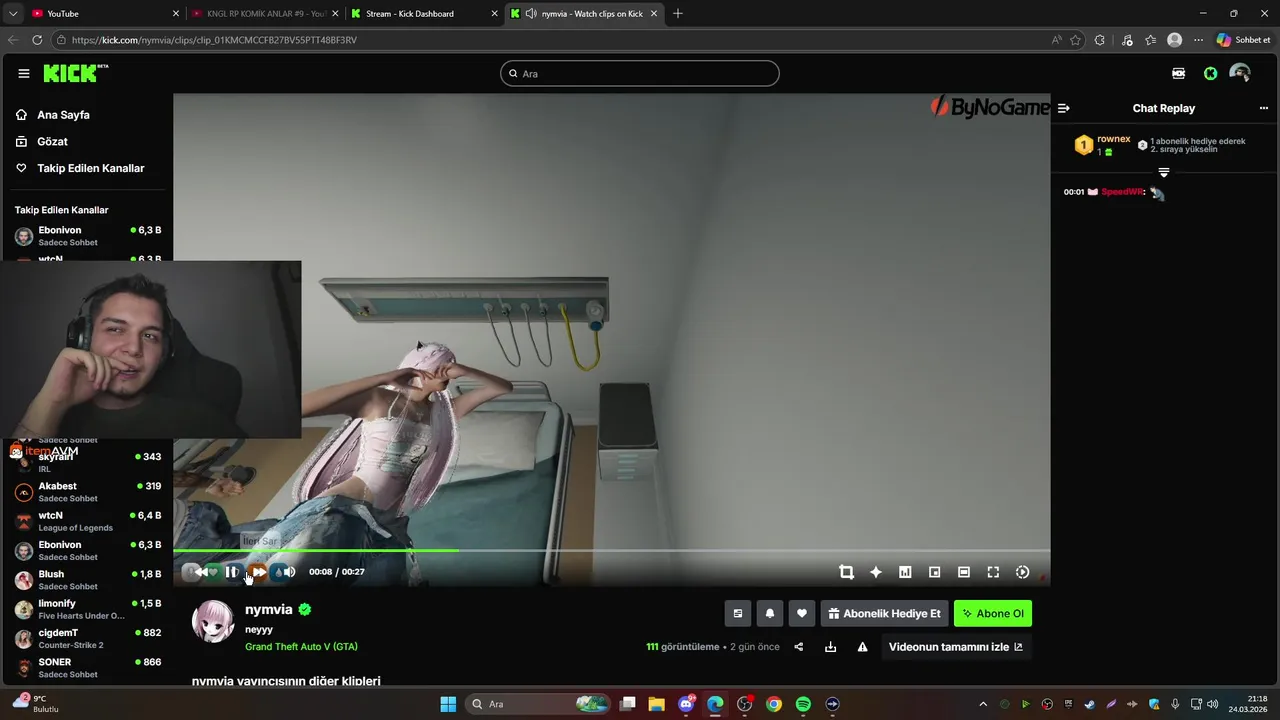Open the clips film icon in header
Viewport: 1280px width, 720px height.
click(x=1178, y=73)
